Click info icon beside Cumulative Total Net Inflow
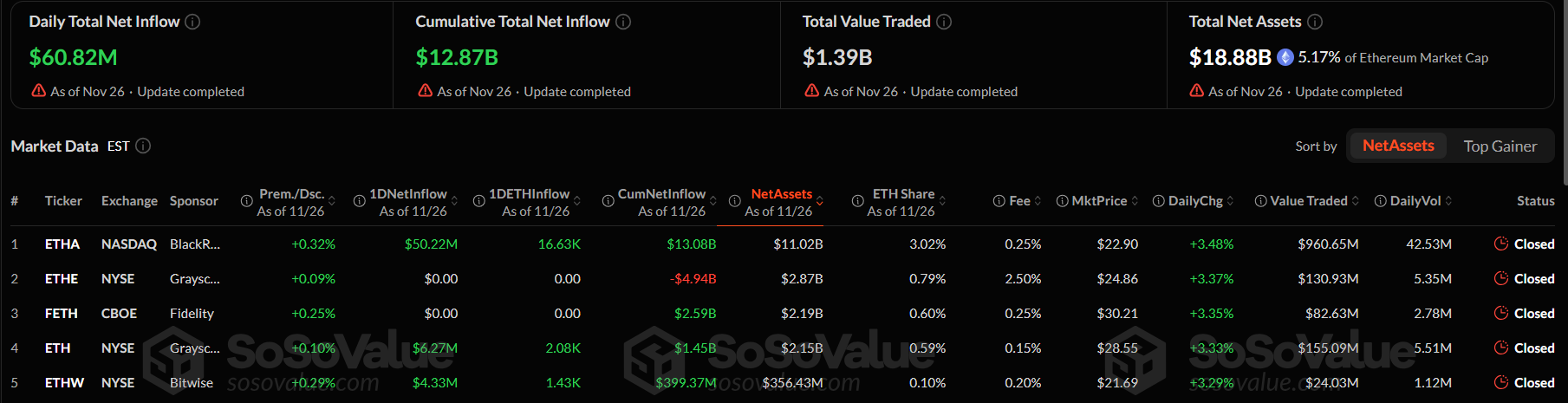 coord(623,22)
